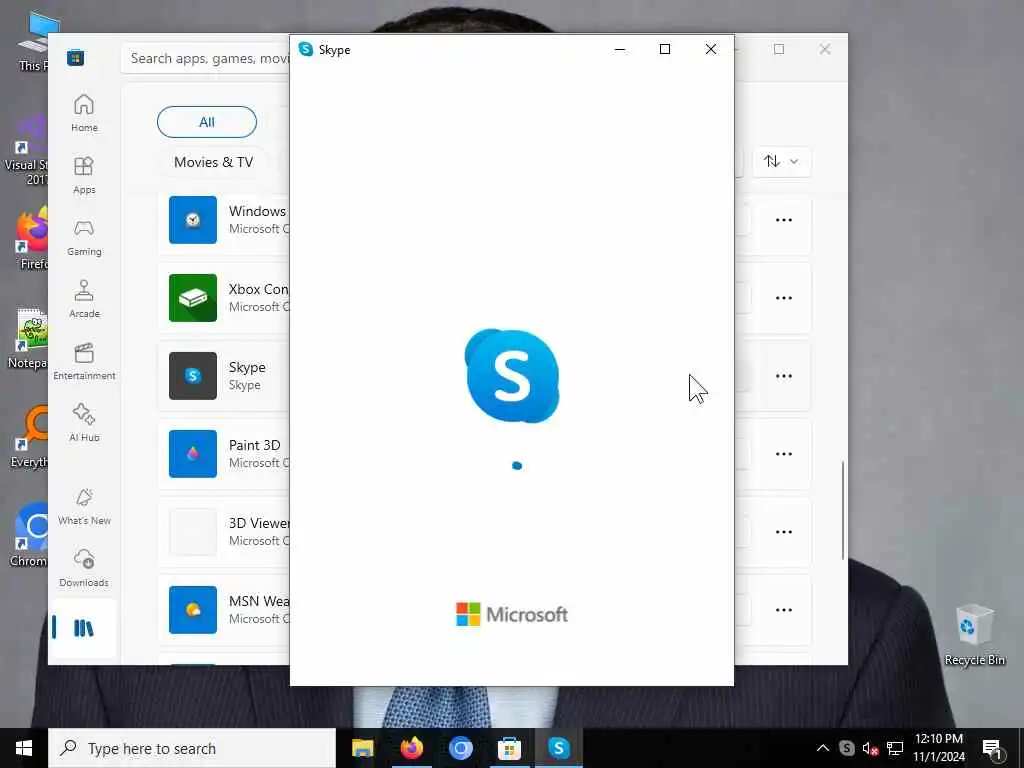Screen dimensions: 1024x768
Task: Click the Skype logo in splash window
Action: coord(512,376)
